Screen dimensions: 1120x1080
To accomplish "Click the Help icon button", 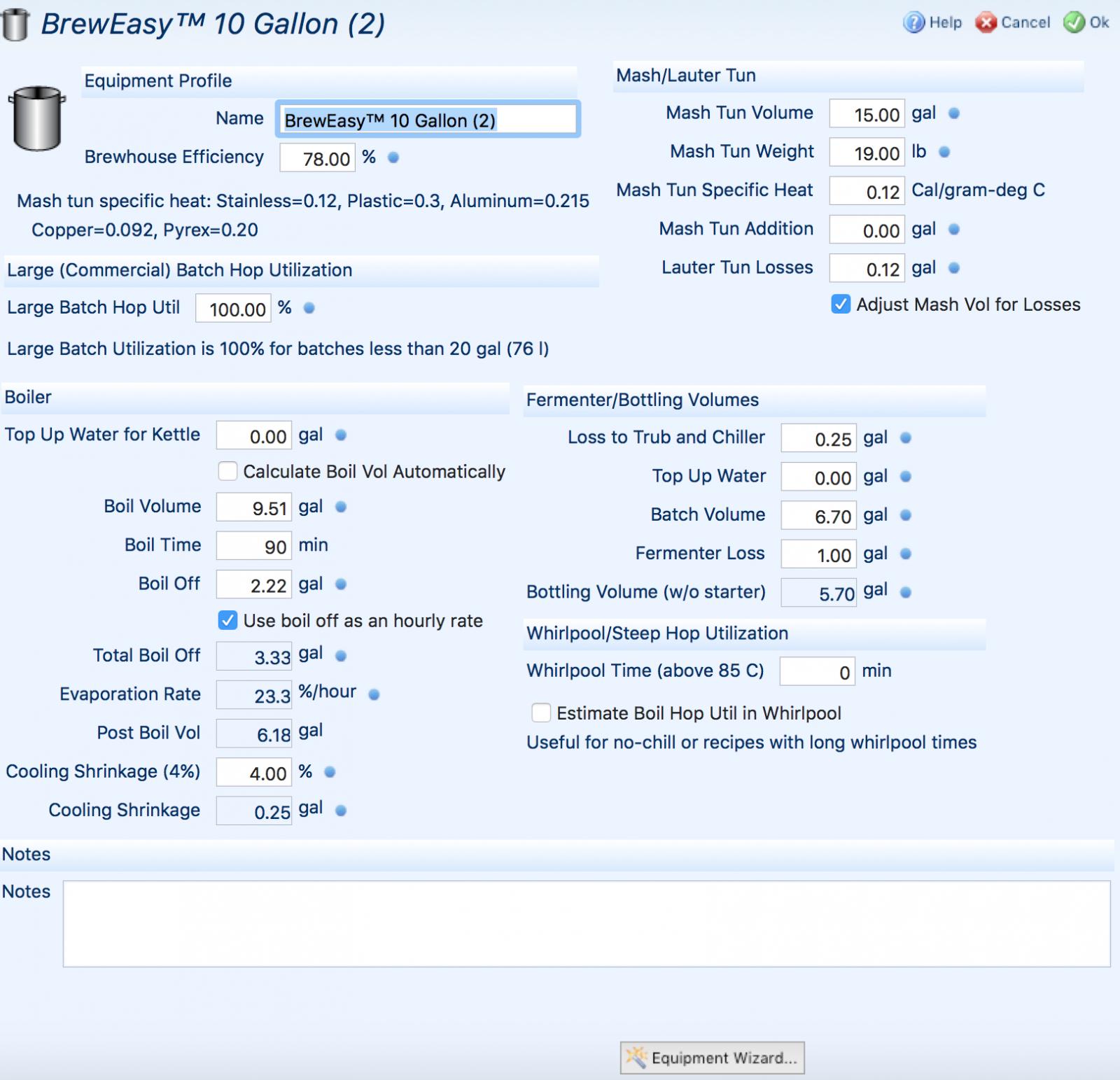I will pos(913,22).
